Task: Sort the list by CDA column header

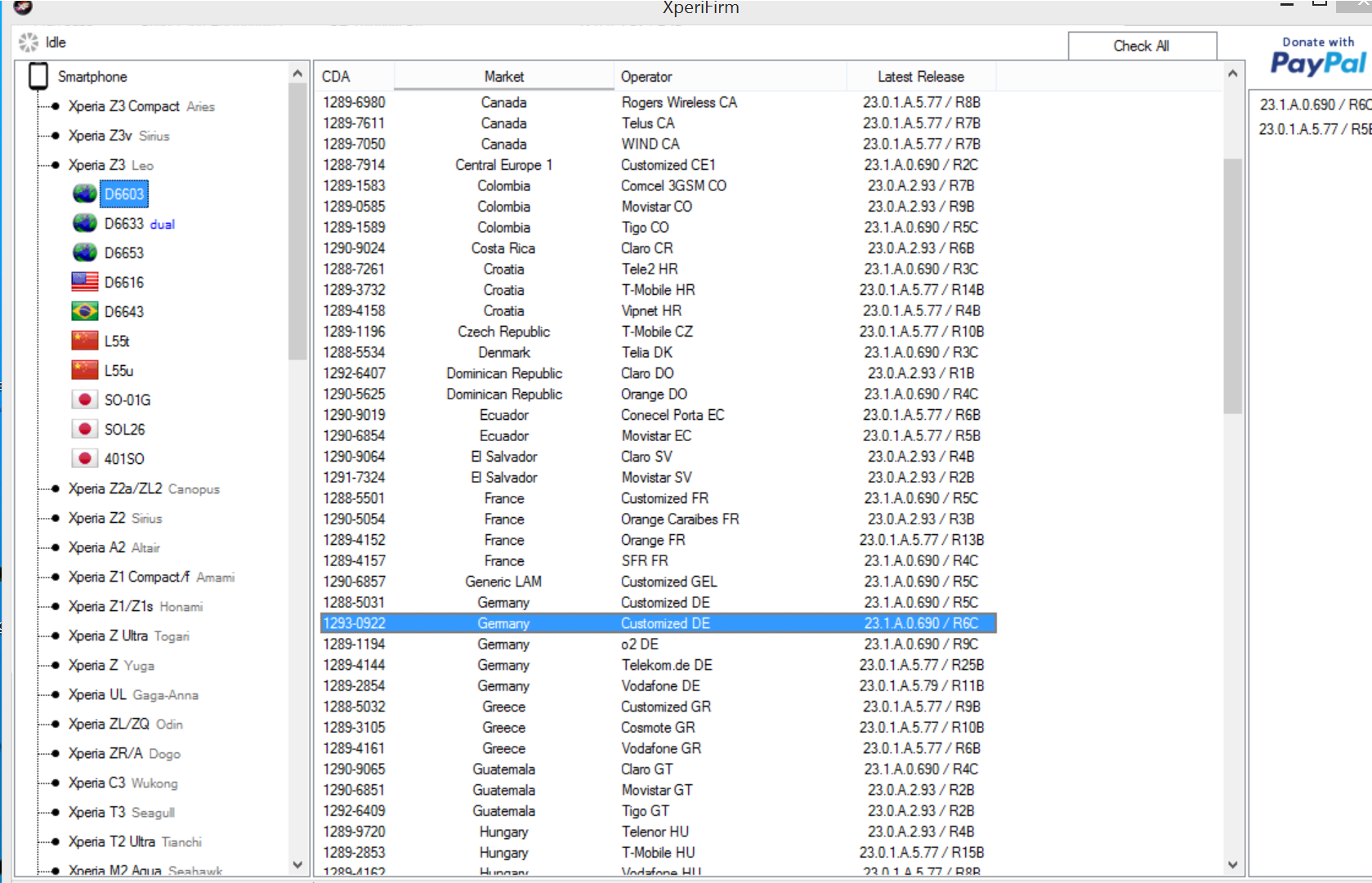Action: coord(354,77)
